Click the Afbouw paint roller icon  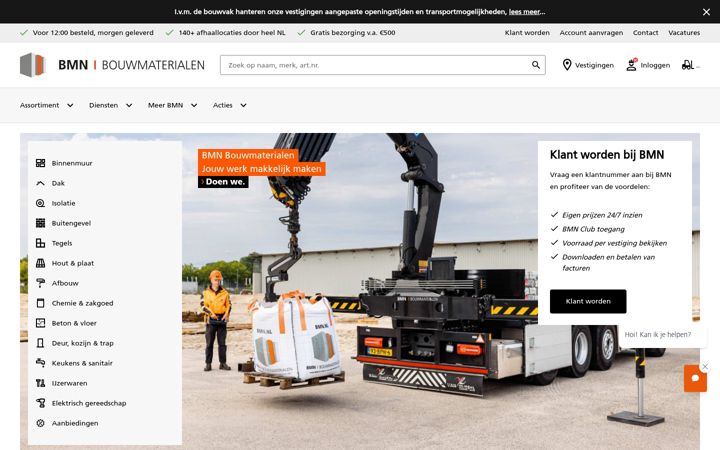click(40, 283)
